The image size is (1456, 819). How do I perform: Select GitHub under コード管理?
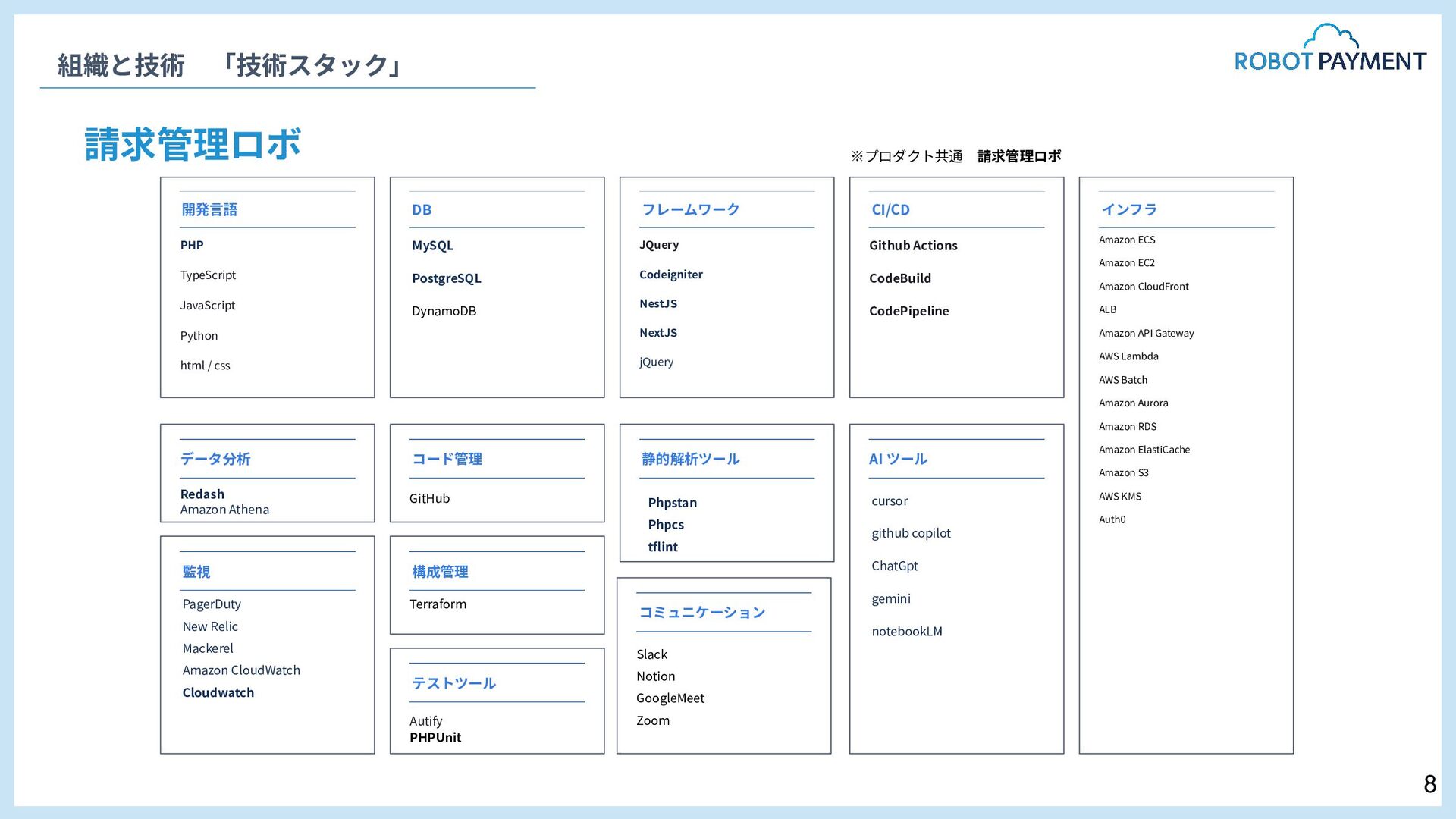pos(429,498)
